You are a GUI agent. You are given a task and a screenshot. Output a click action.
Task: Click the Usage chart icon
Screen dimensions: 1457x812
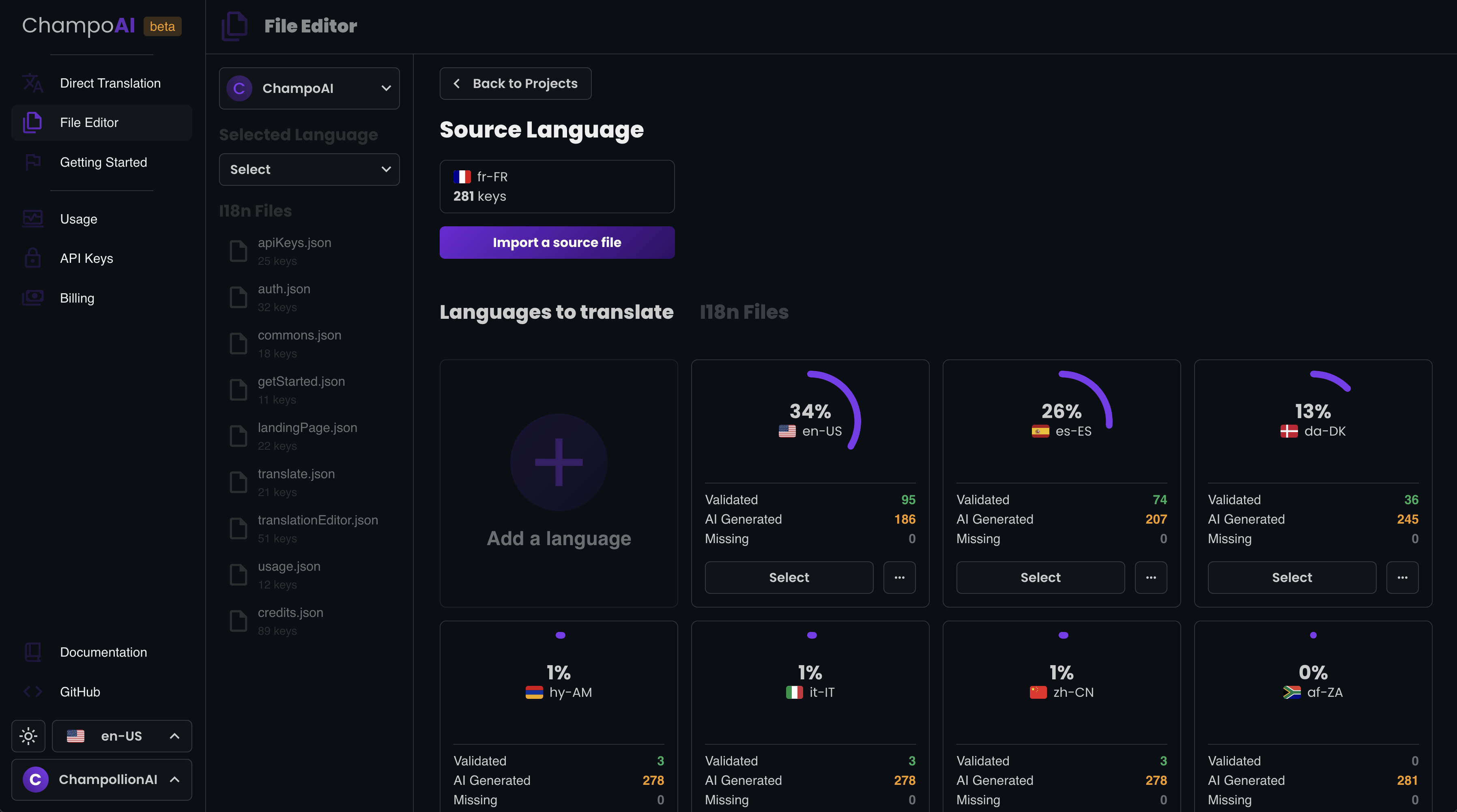(32, 219)
